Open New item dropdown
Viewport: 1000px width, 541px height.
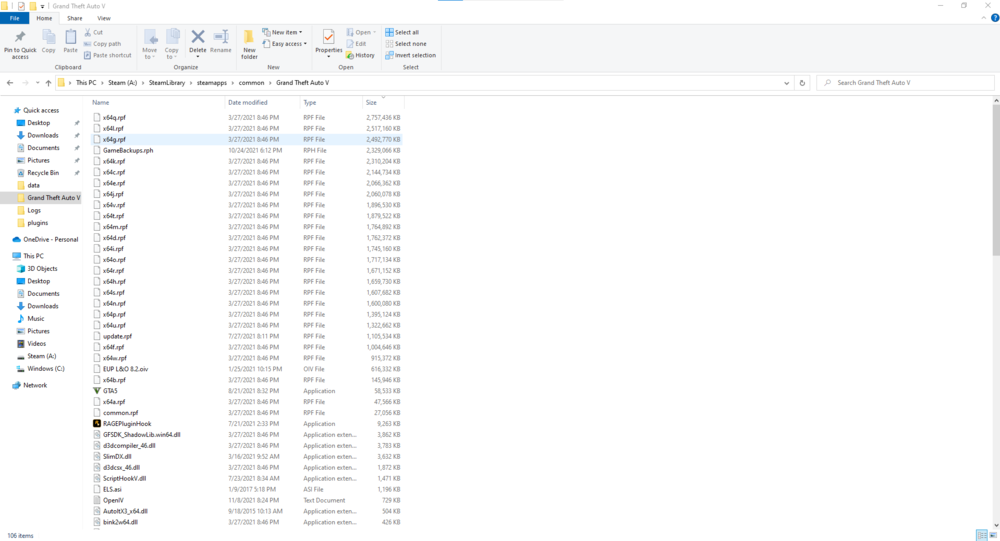283,32
